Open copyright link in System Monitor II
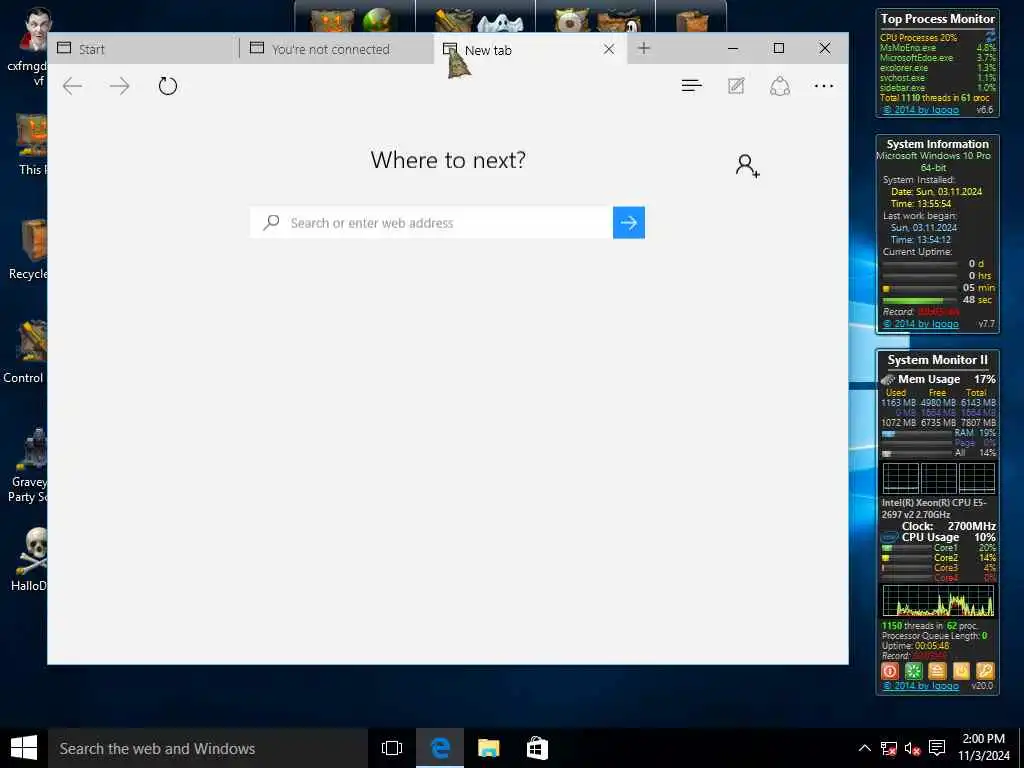 click(x=921, y=686)
